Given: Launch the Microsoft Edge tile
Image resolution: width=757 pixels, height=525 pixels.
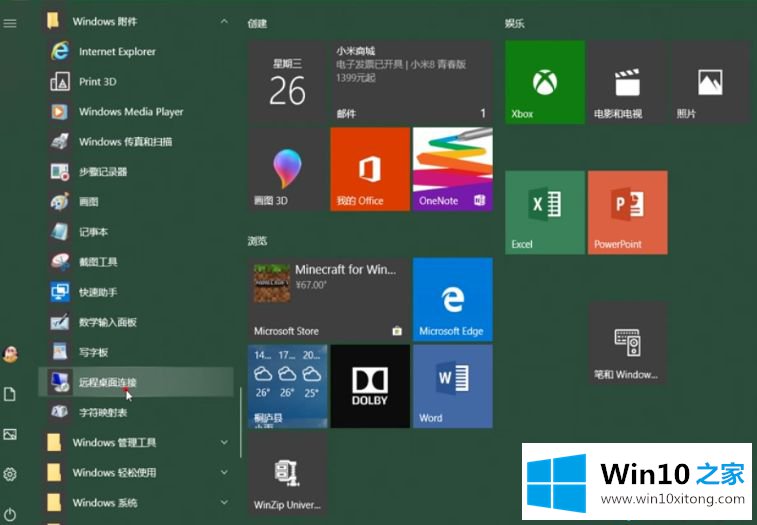Looking at the screenshot, I should [x=453, y=299].
